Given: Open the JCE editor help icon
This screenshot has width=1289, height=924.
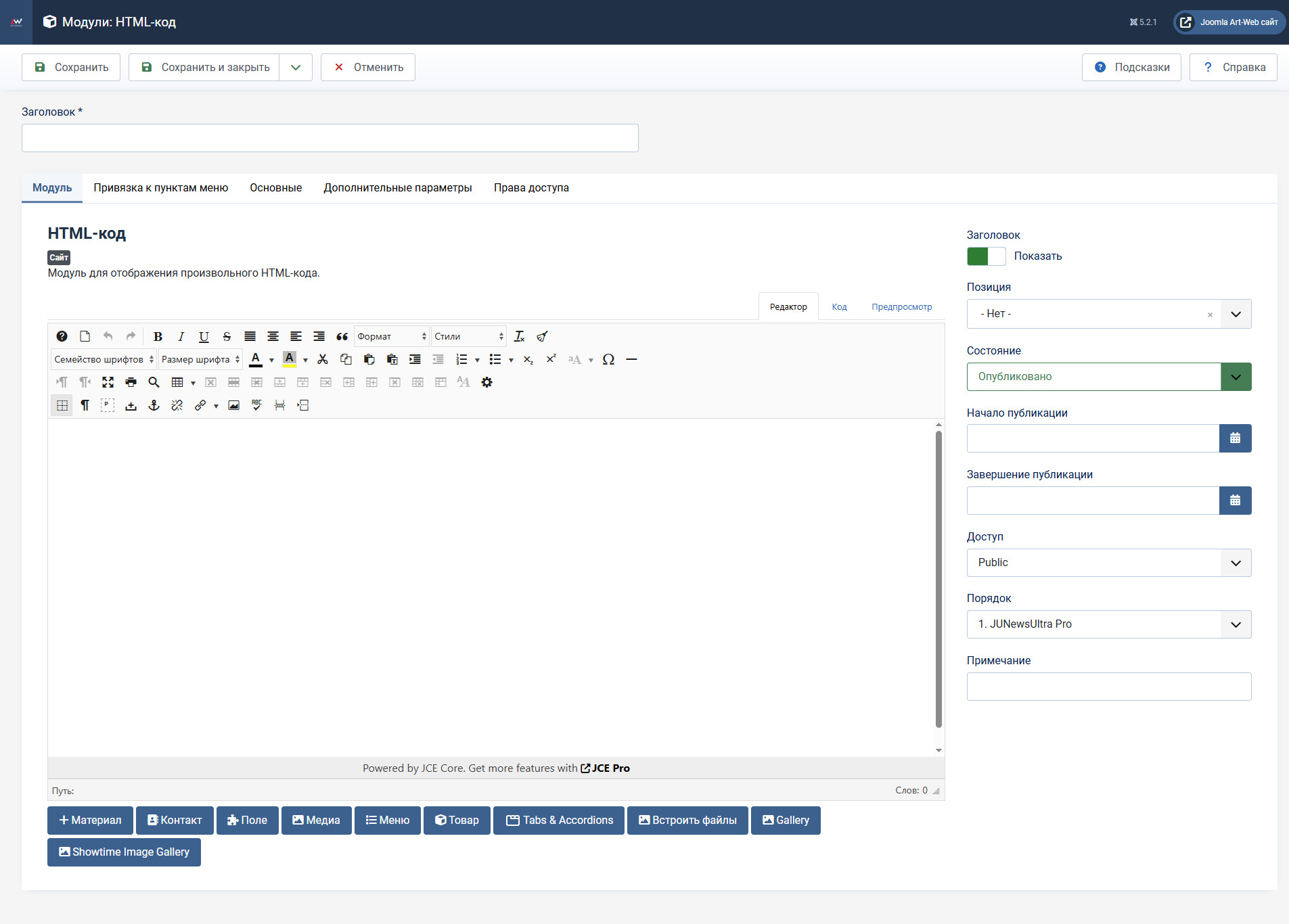Looking at the screenshot, I should [x=62, y=336].
